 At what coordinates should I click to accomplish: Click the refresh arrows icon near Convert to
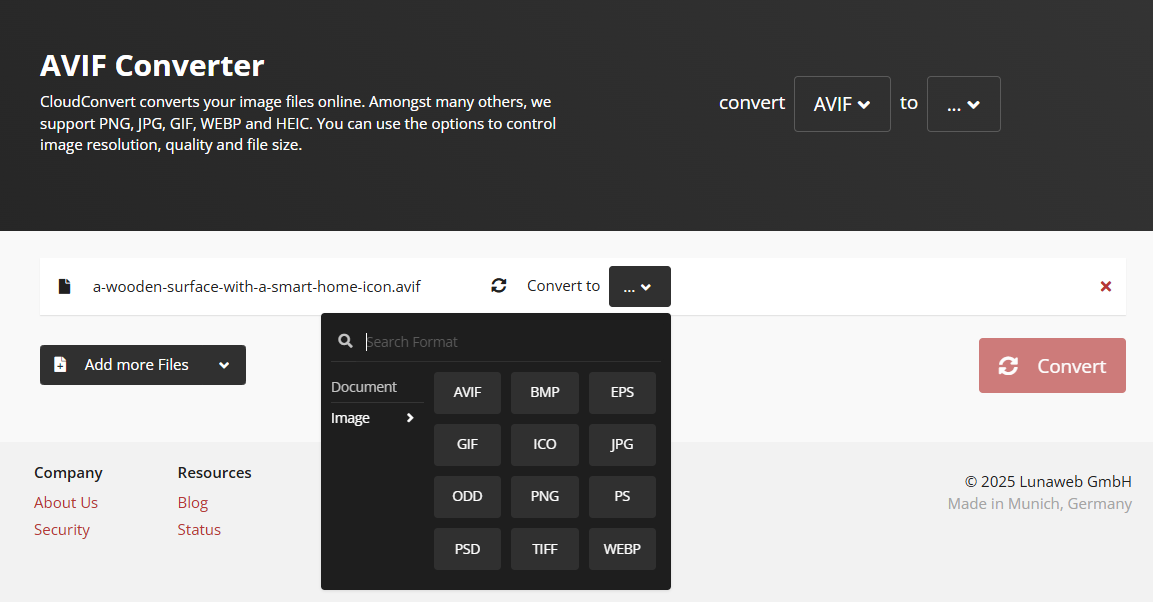499,286
